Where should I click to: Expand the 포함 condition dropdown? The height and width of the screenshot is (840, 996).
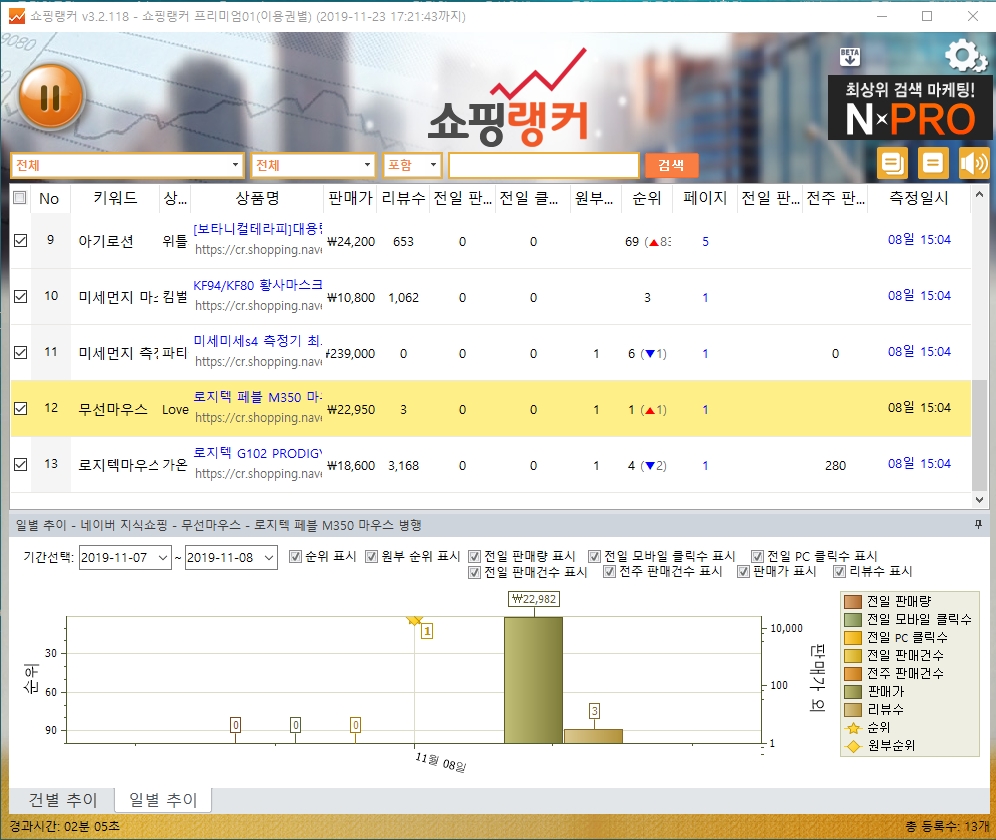click(x=412, y=165)
